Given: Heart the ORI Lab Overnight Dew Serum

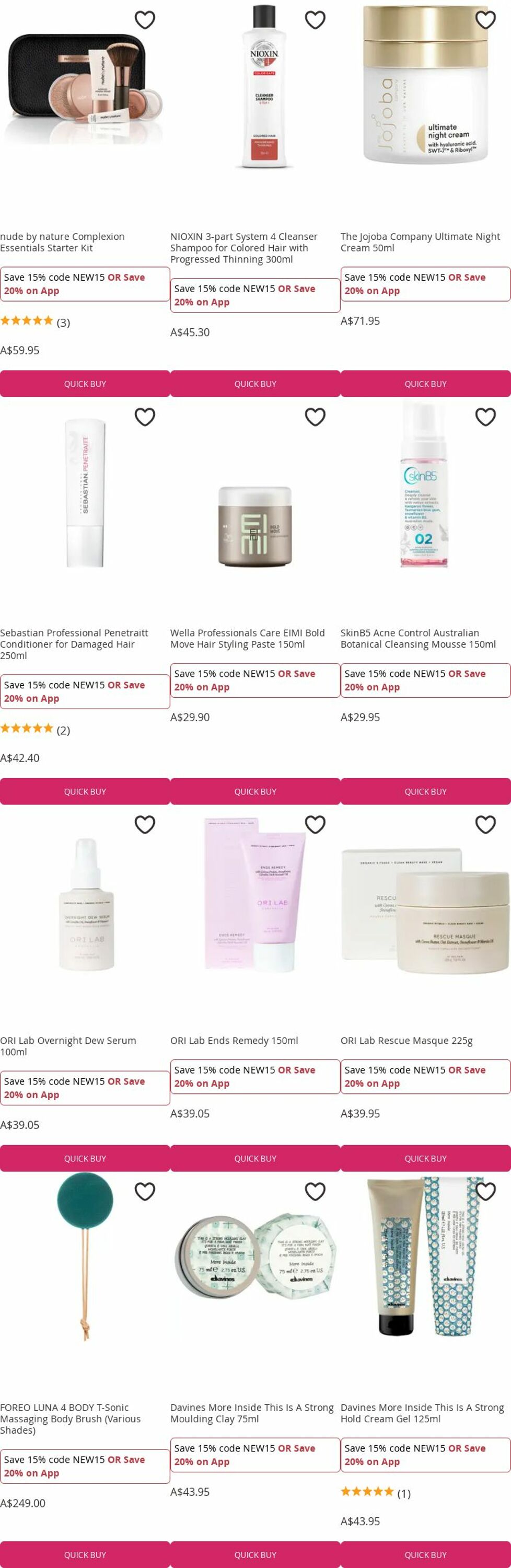Looking at the screenshot, I should [145, 825].
